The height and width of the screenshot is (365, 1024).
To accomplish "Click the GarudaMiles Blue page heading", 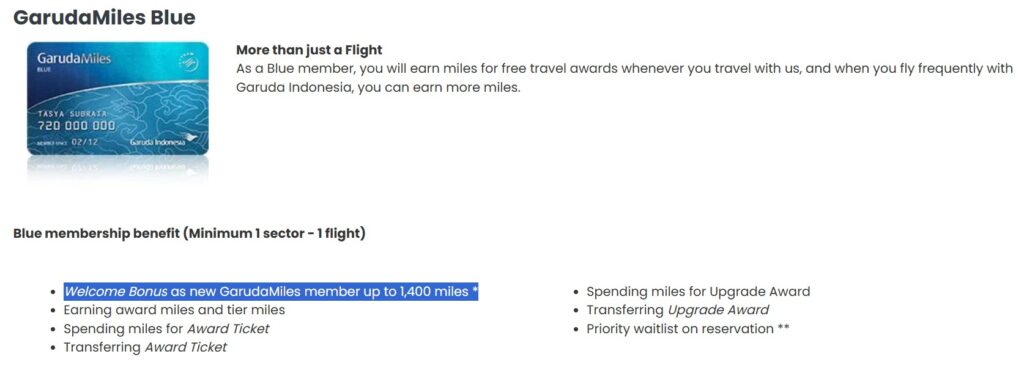I will click(x=104, y=18).
